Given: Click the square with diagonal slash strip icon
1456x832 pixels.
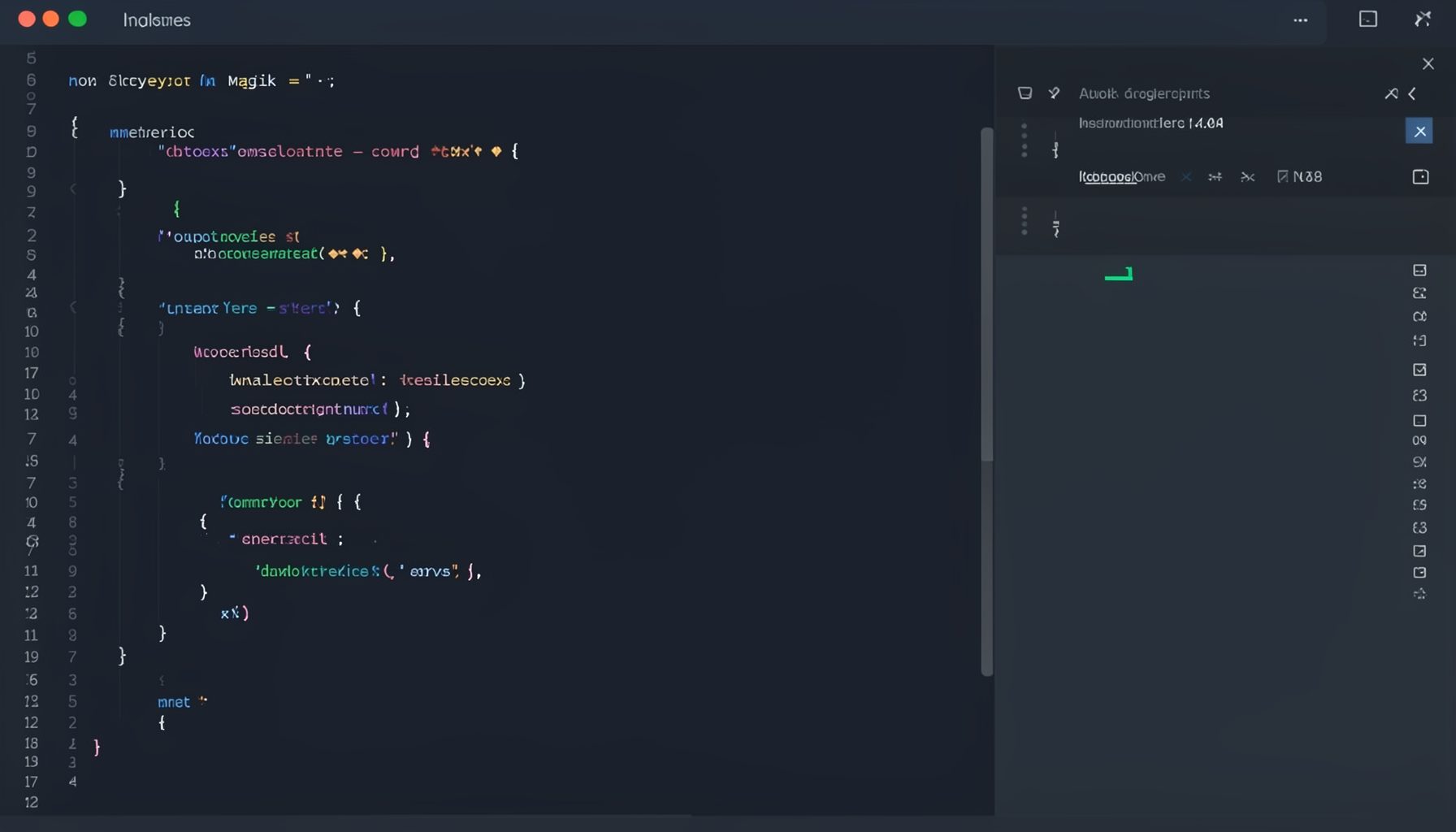Looking at the screenshot, I should point(1419,551).
